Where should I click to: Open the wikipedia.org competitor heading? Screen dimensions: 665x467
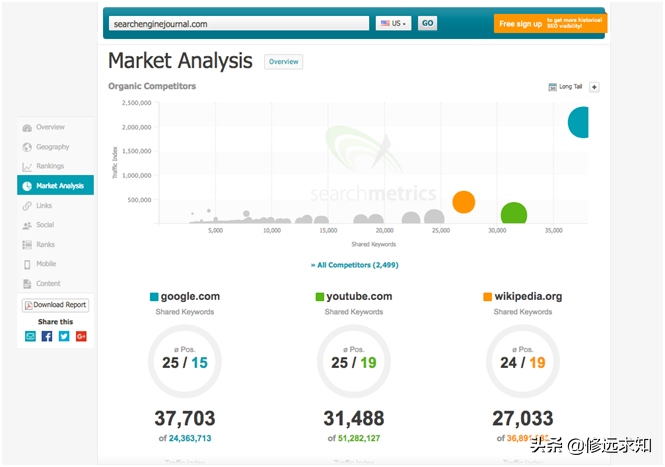point(528,296)
